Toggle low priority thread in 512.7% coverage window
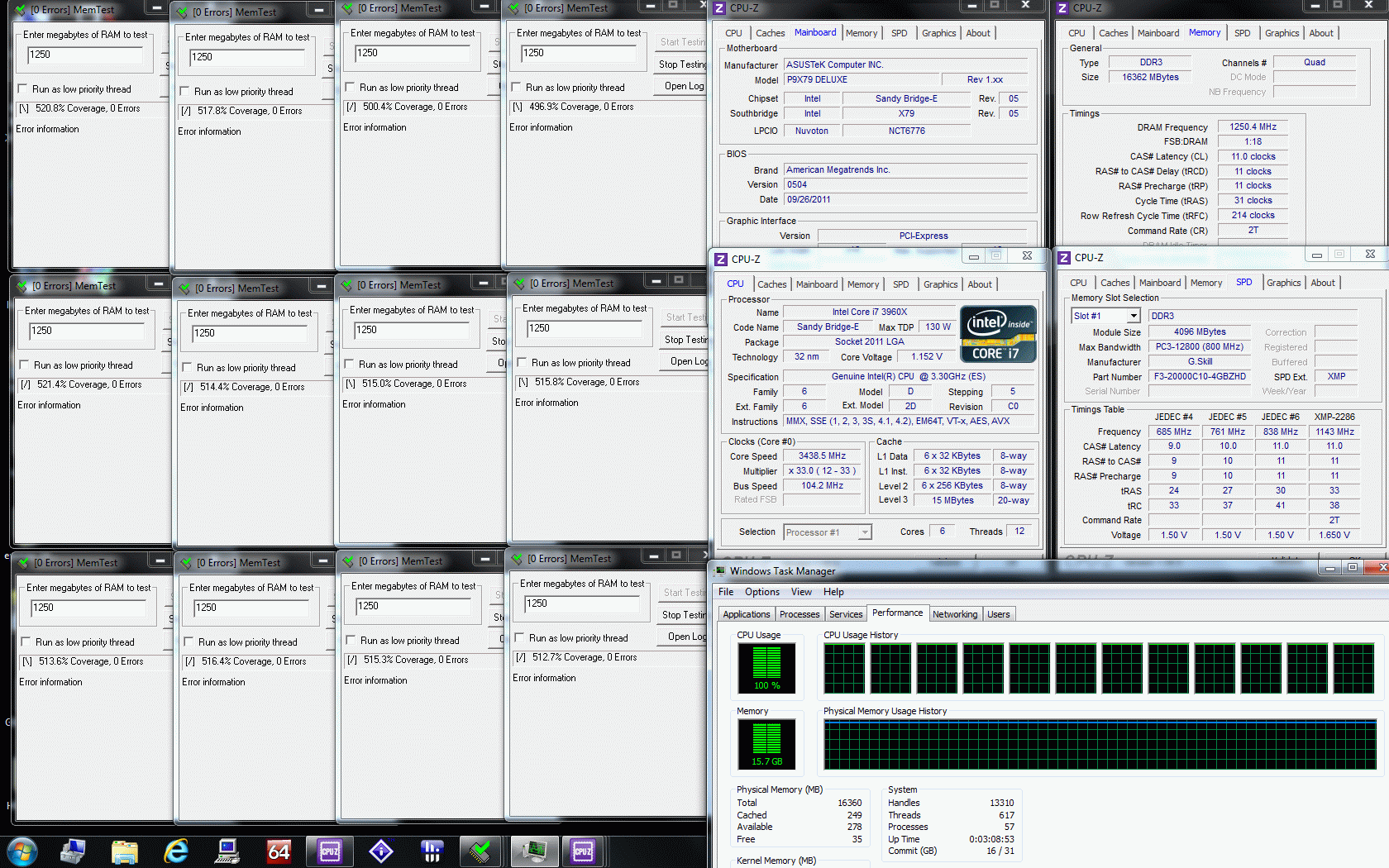Screen dimensions: 1389x868 point(519,638)
